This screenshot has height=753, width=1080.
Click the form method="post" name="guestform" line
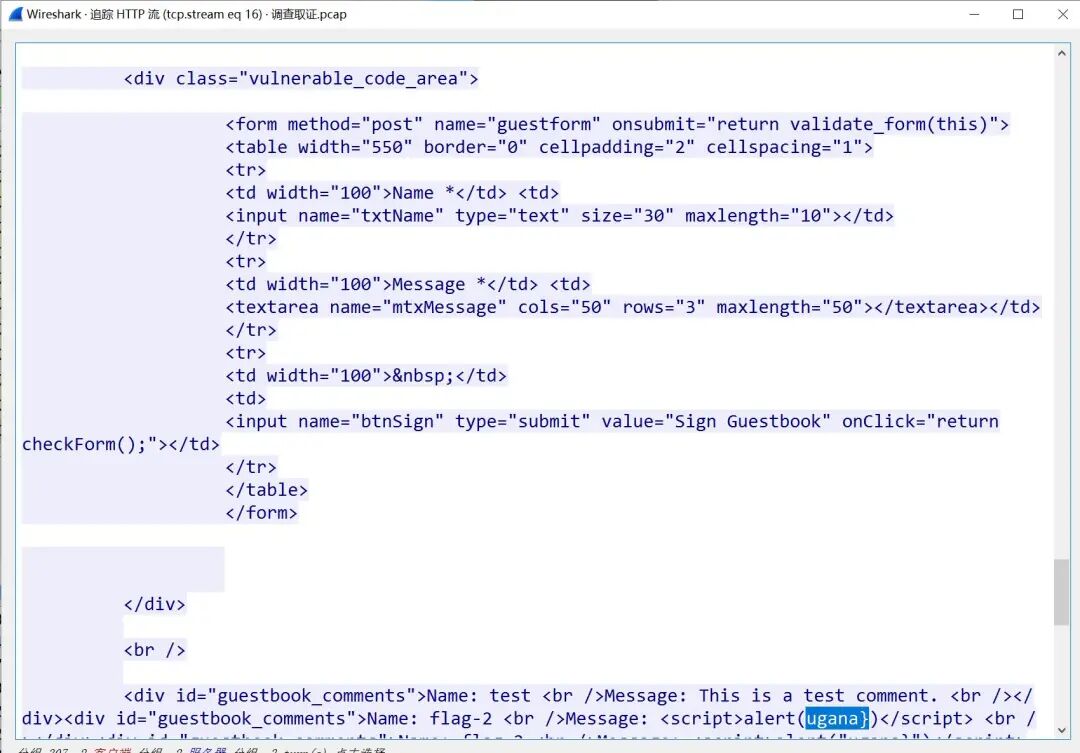(x=617, y=125)
